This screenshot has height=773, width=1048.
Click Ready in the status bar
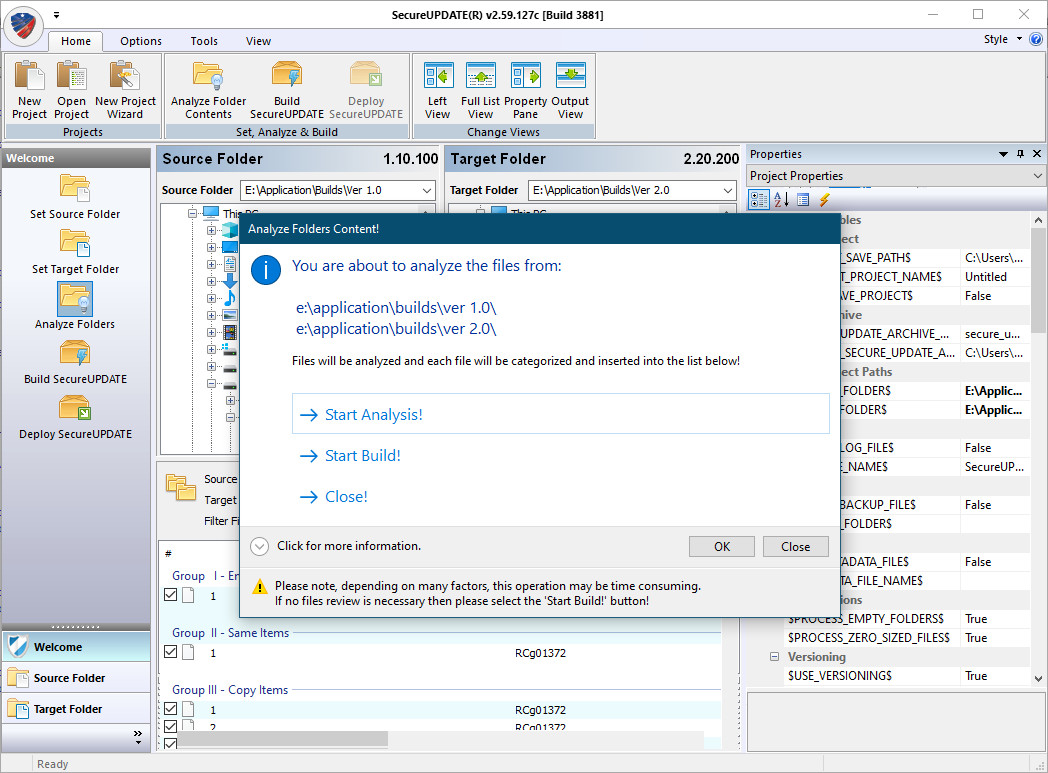coord(53,764)
